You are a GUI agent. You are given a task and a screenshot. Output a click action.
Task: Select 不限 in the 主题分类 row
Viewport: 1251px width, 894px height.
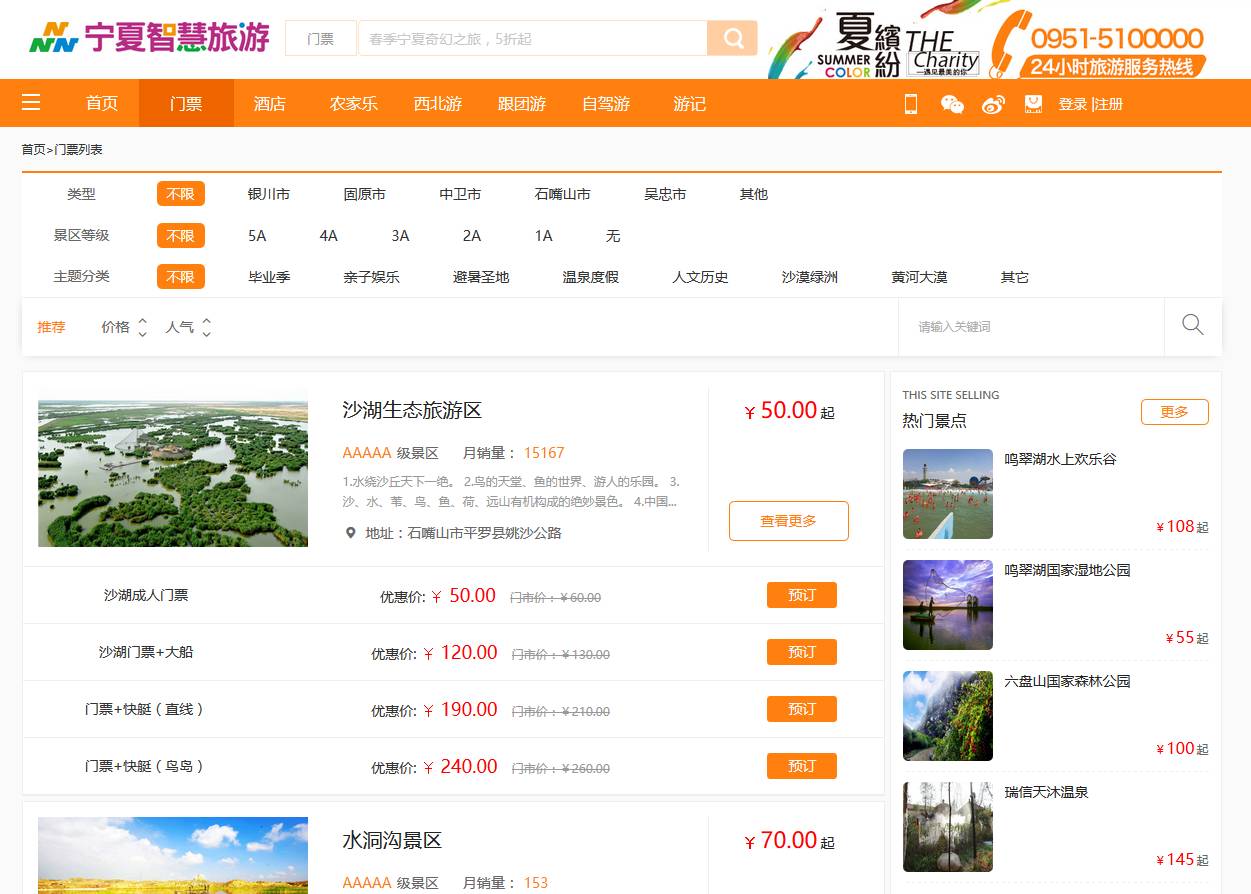point(181,277)
